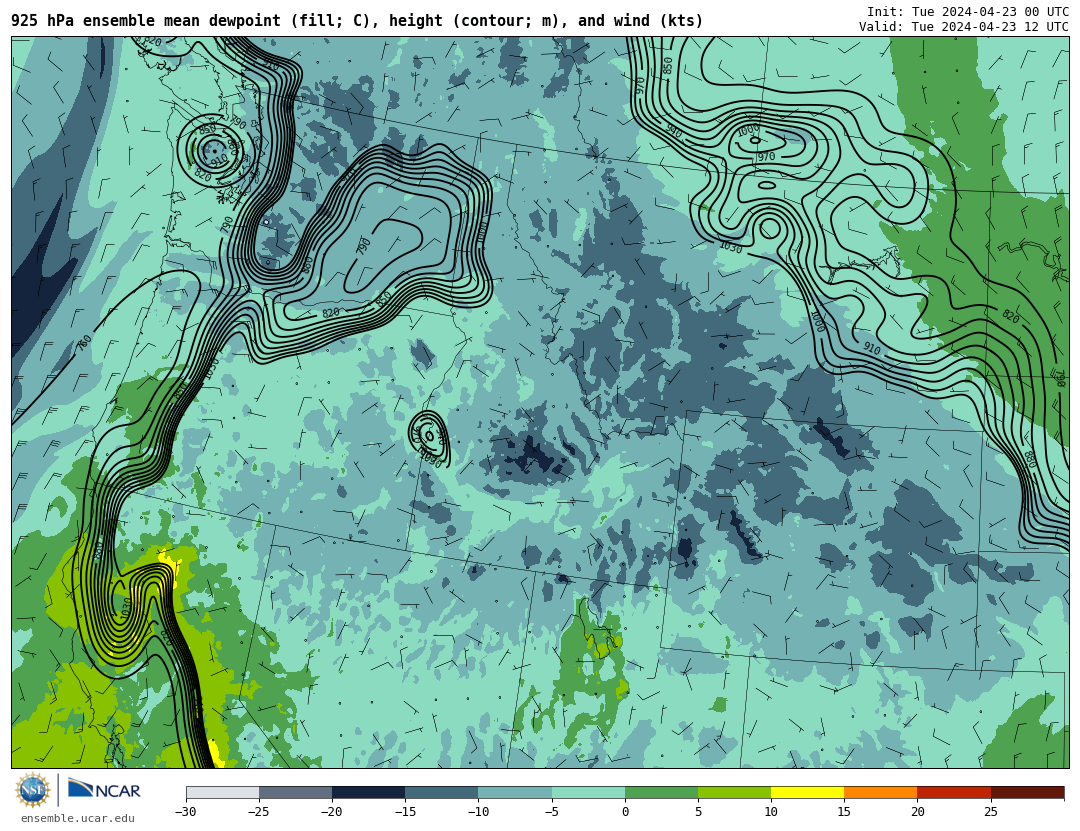
Task: Click the colorbar tick label -15
Action: point(405,812)
